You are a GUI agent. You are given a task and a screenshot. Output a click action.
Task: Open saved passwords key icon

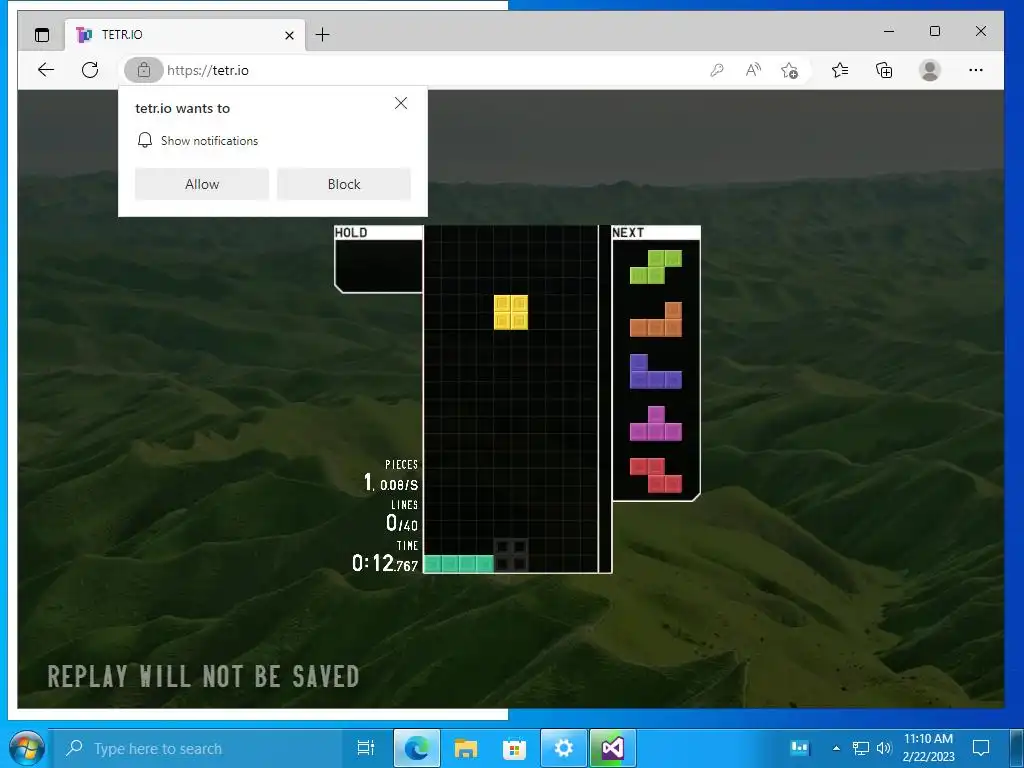pos(716,70)
